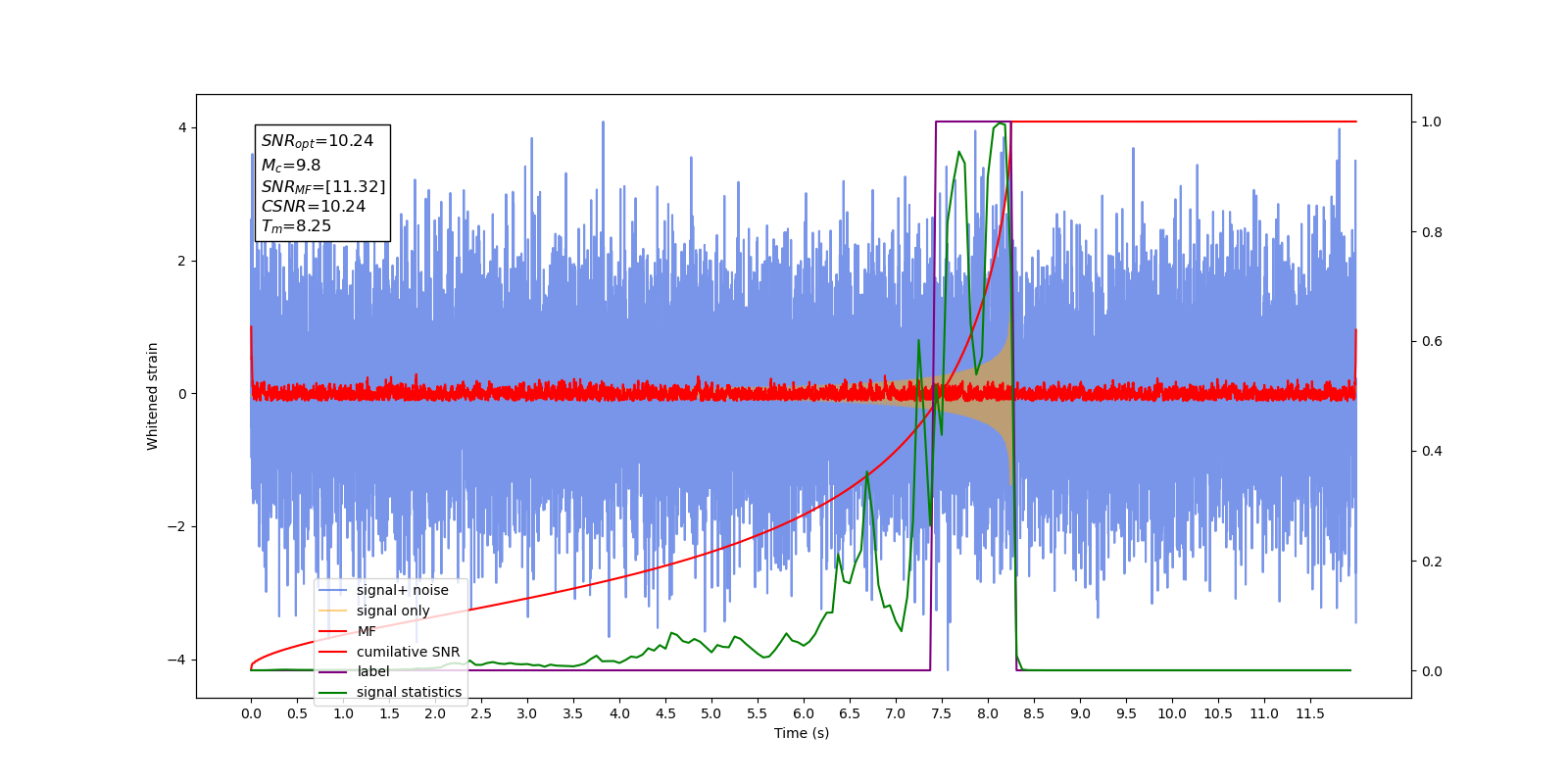Click the 4.5 tick on the time axis
This screenshot has height=784, width=1568.
665,713
